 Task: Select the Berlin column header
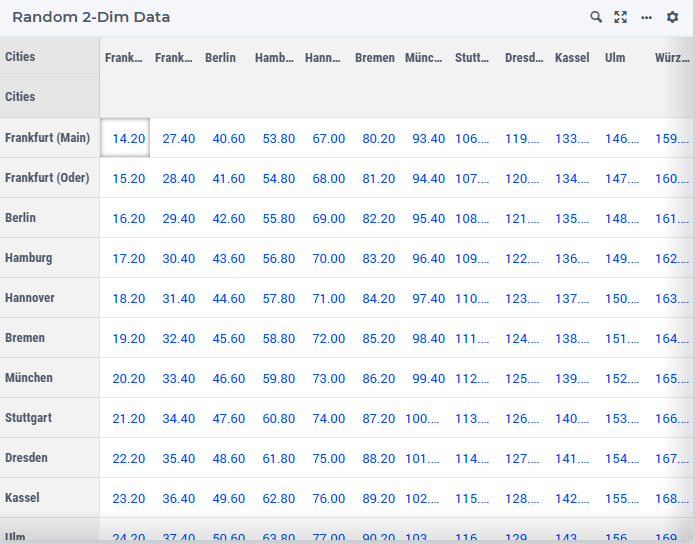220,58
